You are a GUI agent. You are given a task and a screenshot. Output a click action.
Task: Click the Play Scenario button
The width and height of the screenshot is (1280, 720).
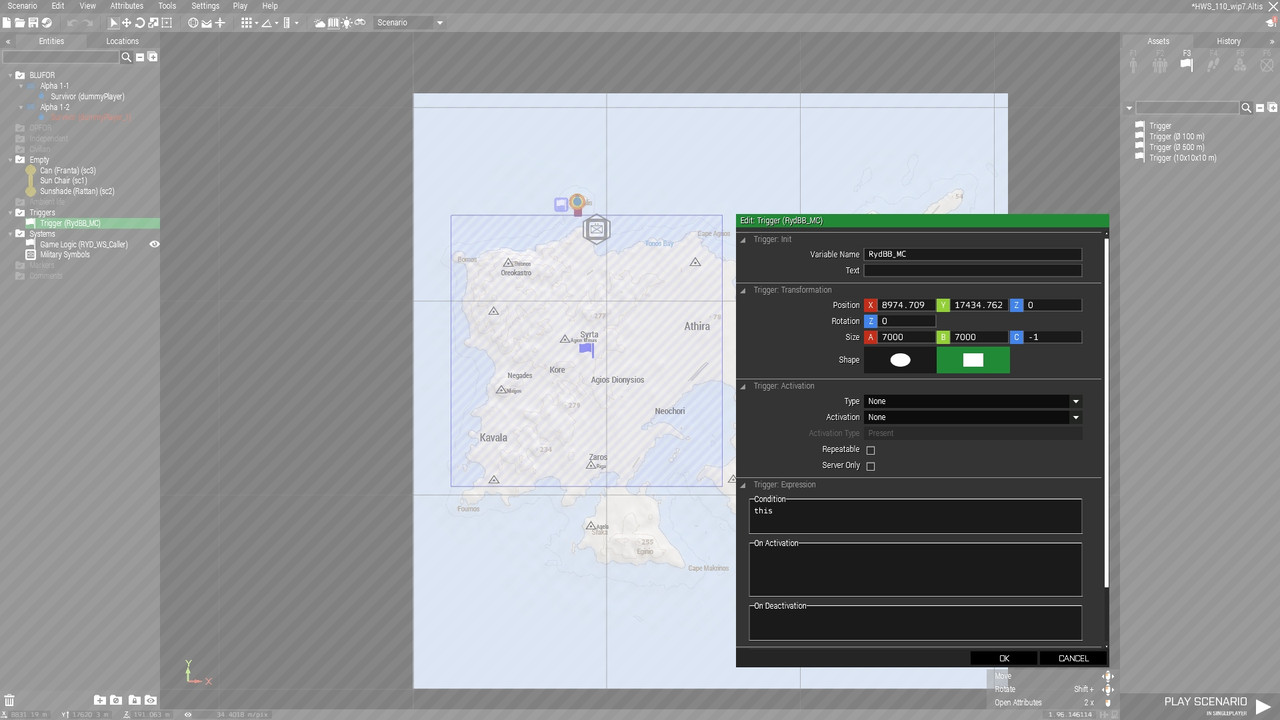click(1216, 704)
